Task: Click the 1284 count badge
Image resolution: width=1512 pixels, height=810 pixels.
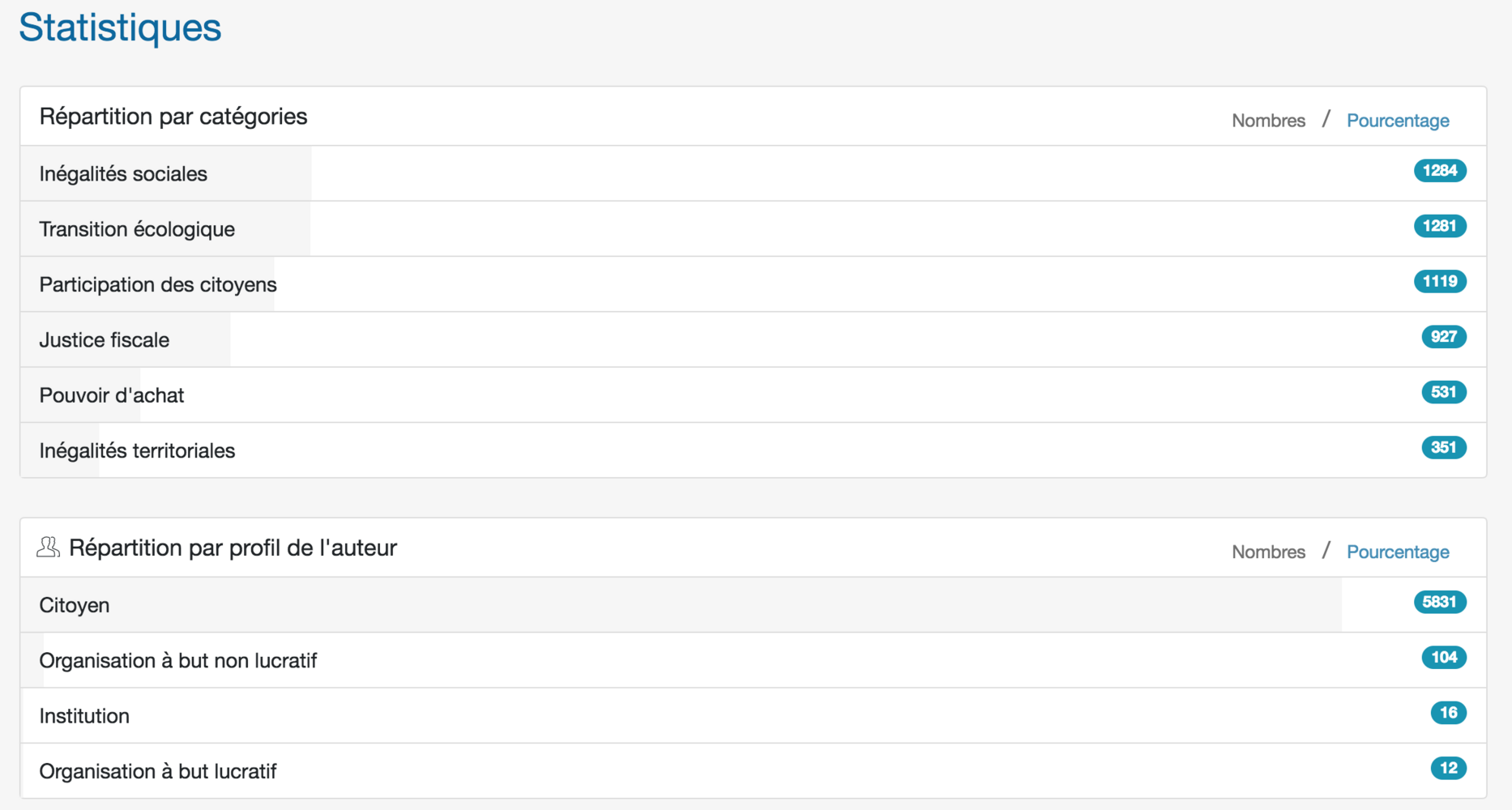Action: (x=1440, y=171)
